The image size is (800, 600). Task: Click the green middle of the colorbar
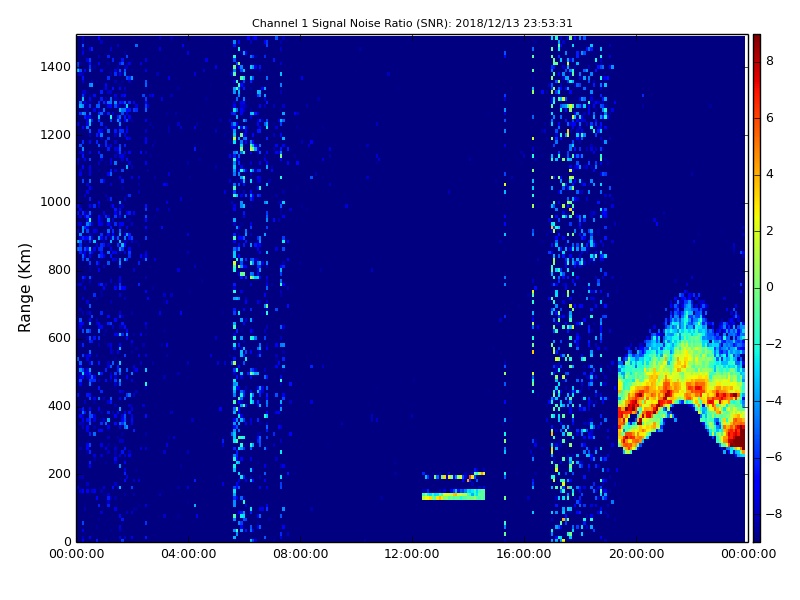coord(757,288)
